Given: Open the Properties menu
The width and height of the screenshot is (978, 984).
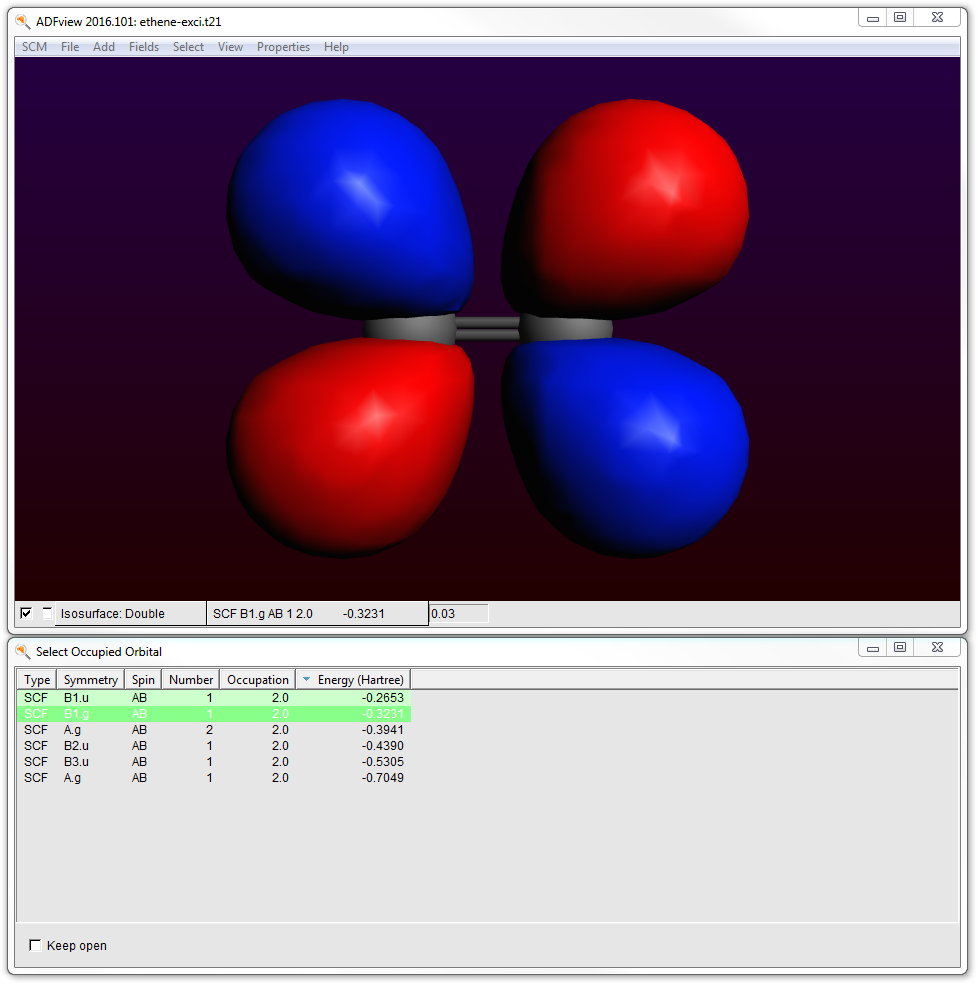Looking at the screenshot, I should pyautogui.click(x=283, y=47).
